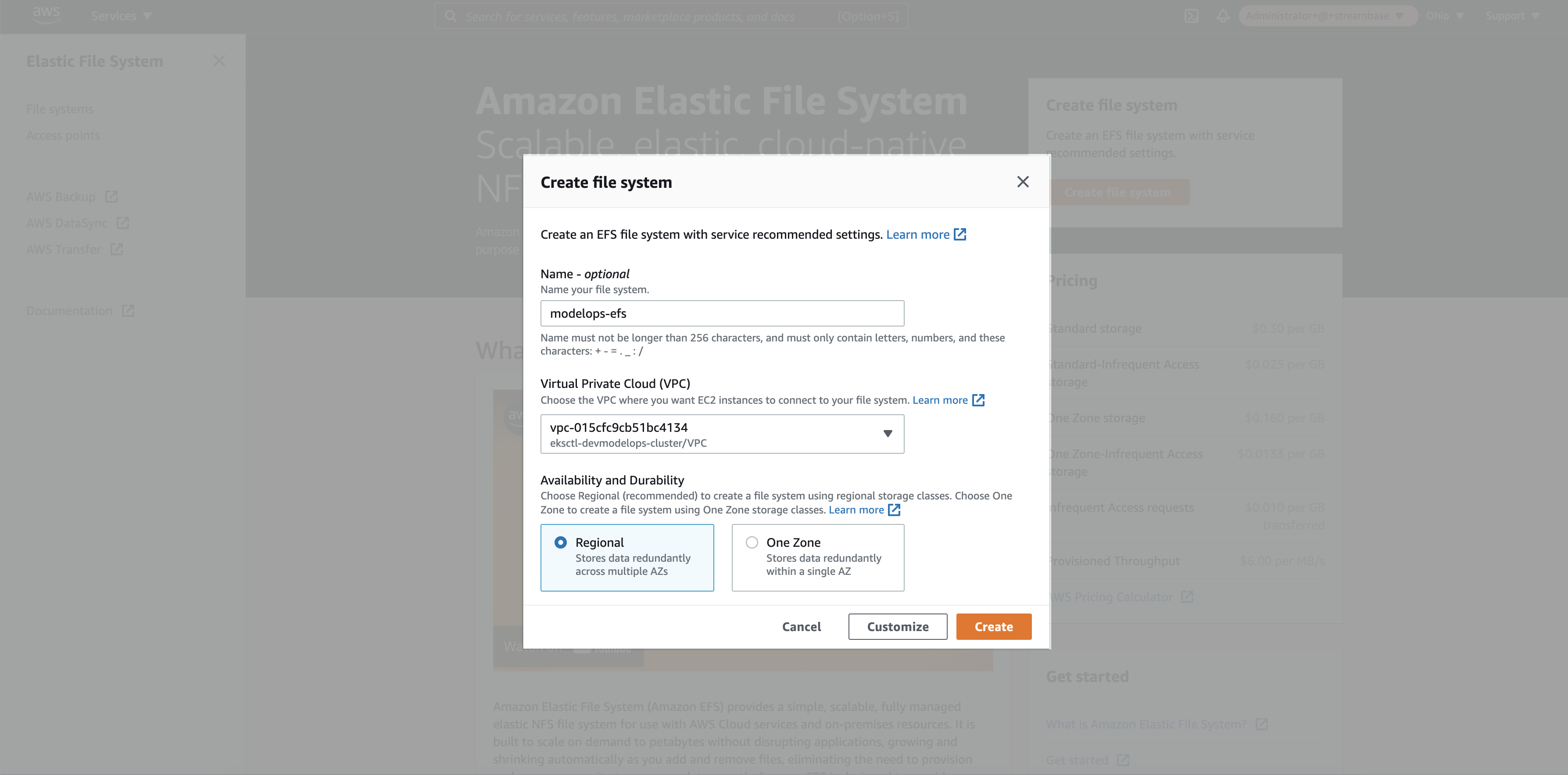The height and width of the screenshot is (775, 1568).
Task: Open external link icon beside AWS Backup
Action: [111, 197]
